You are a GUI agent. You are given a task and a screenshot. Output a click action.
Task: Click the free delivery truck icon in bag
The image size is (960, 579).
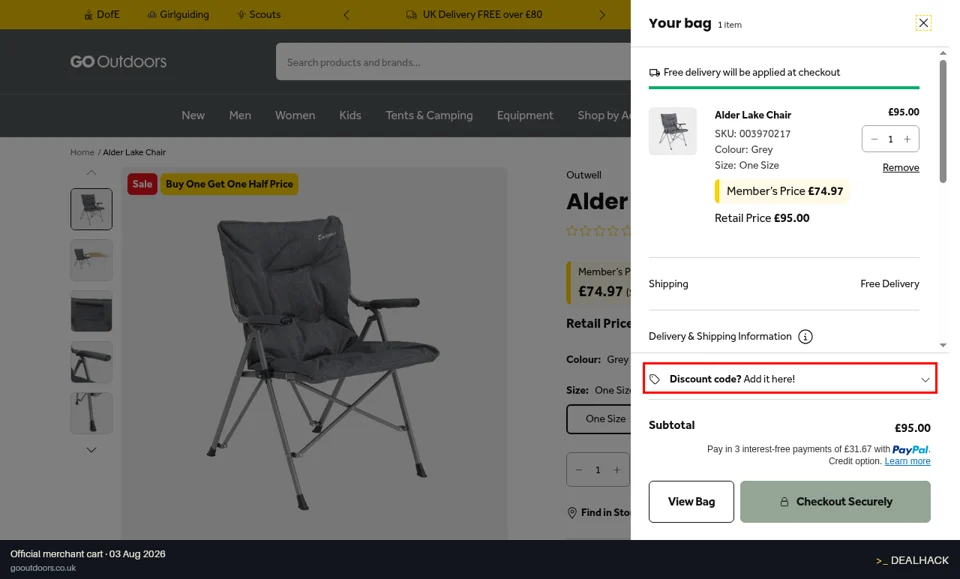654,72
